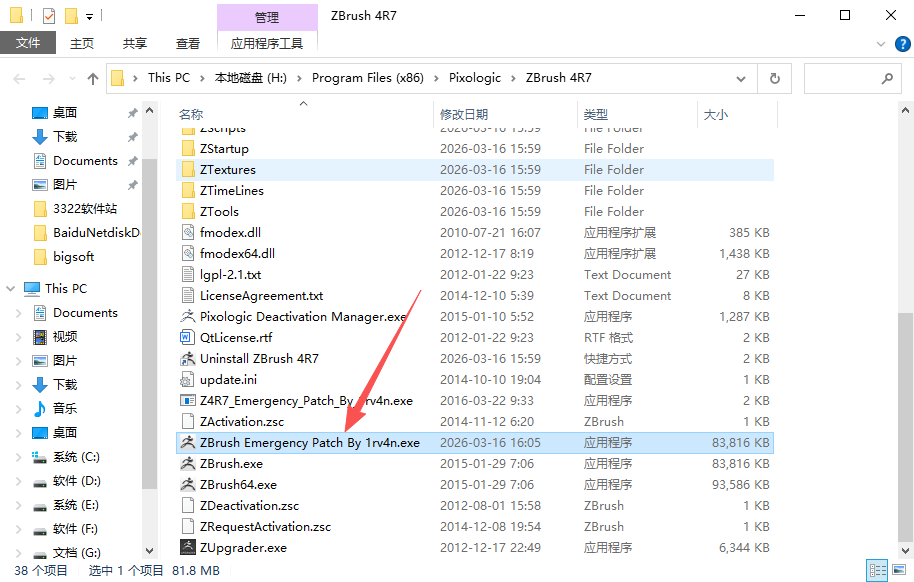Screen dimensions: 914x582
Task: Switch to the large icons view layout
Action: 900,570
